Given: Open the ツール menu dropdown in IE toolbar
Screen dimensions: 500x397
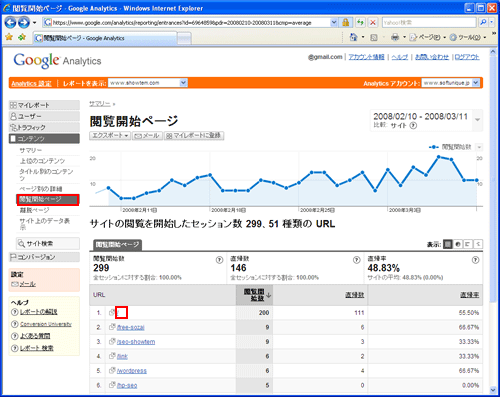Looking at the screenshot, I should (468, 37).
